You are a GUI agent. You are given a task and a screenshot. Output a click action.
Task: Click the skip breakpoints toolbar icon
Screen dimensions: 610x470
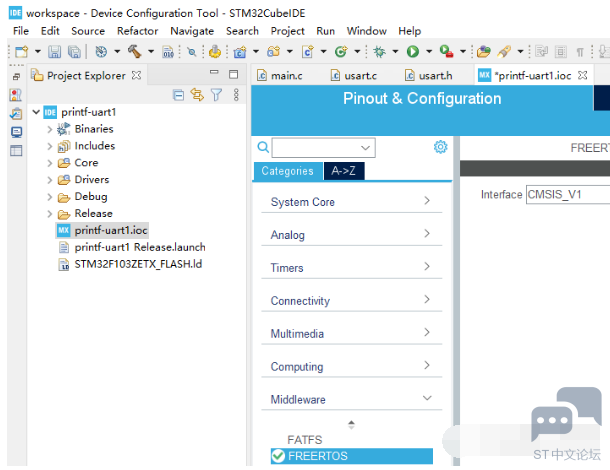pyautogui.click(x=191, y=51)
